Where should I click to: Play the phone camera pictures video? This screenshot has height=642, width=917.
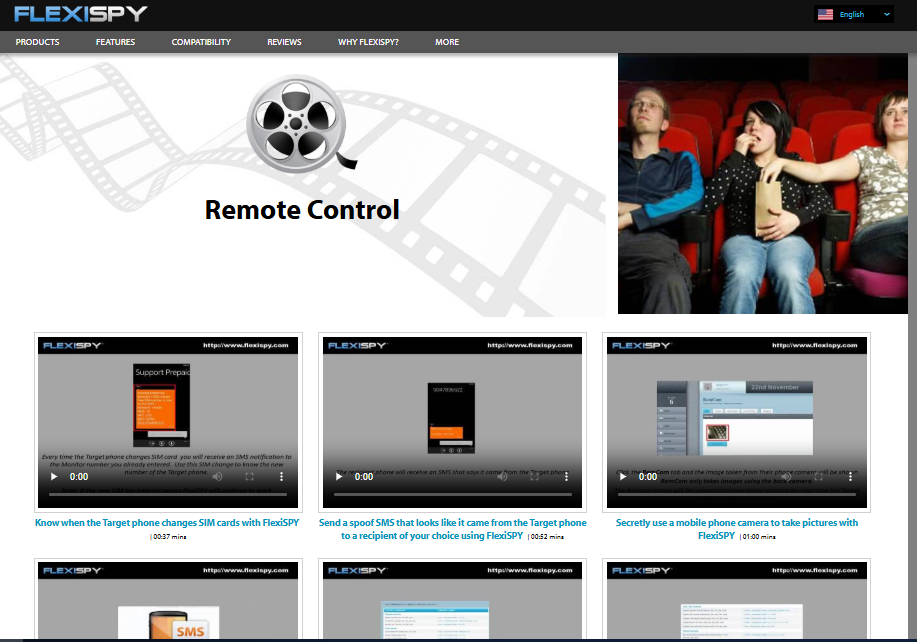click(x=623, y=477)
